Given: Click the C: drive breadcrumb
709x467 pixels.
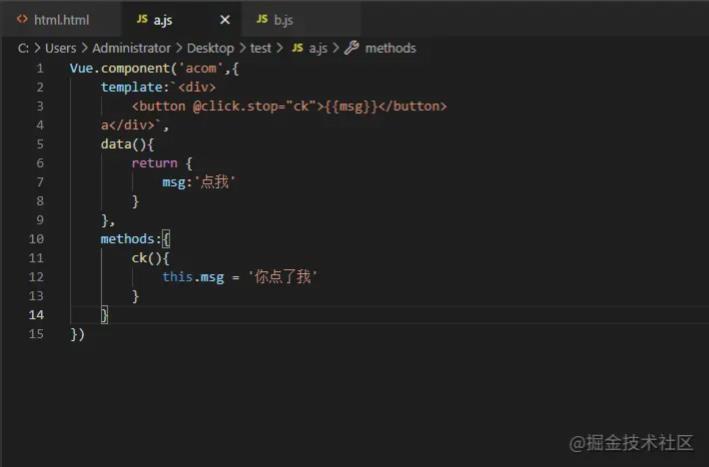Looking at the screenshot, I should [x=24, y=48].
